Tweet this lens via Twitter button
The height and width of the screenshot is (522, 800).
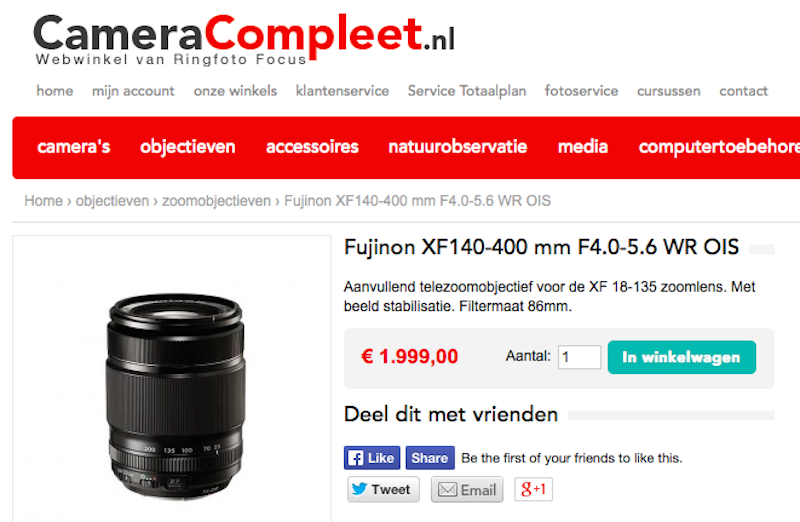pos(384,489)
